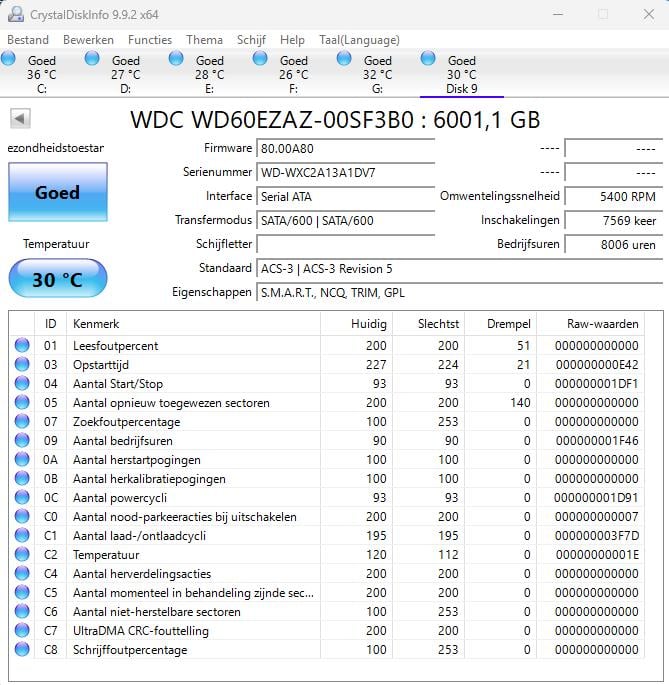Select raw value 000000001DF1

click(596, 384)
